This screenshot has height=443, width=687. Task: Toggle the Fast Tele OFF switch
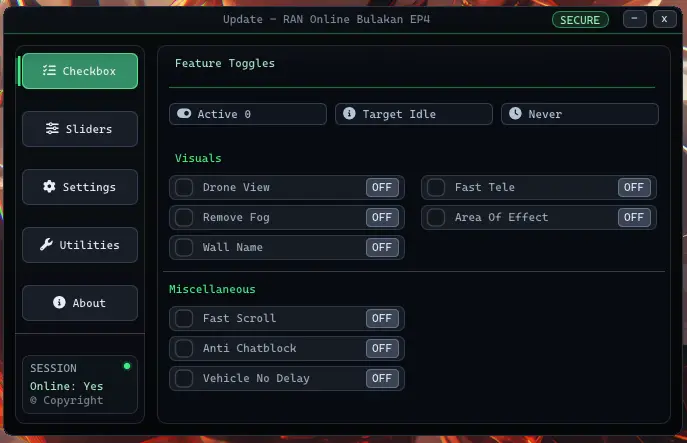(634, 188)
